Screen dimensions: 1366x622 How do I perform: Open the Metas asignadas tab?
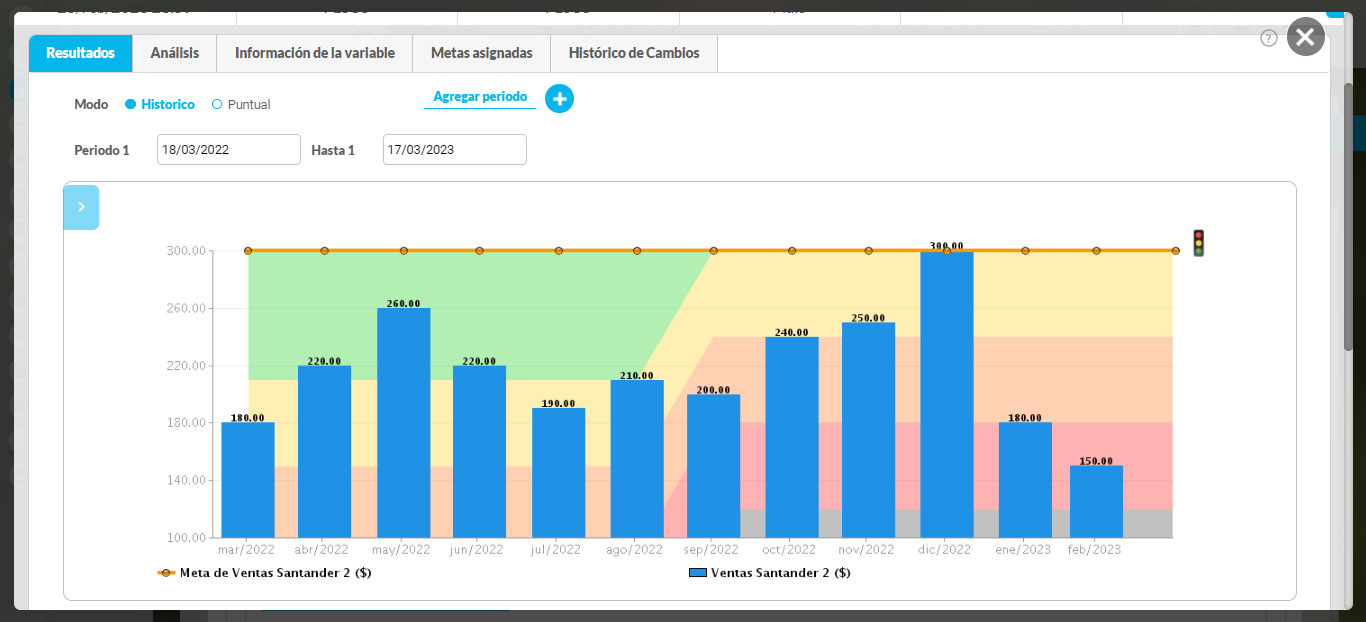pos(481,53)
